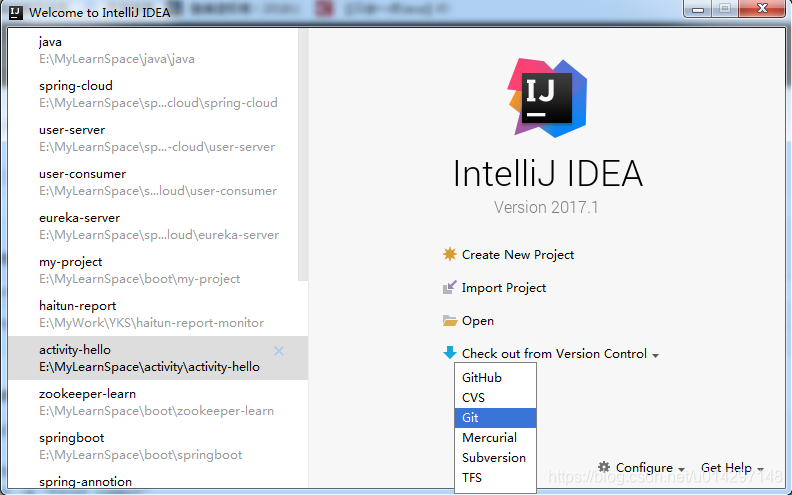Expand the Get Help dropdown
Viewport: 792px width, 495px height.
[732, 468]
